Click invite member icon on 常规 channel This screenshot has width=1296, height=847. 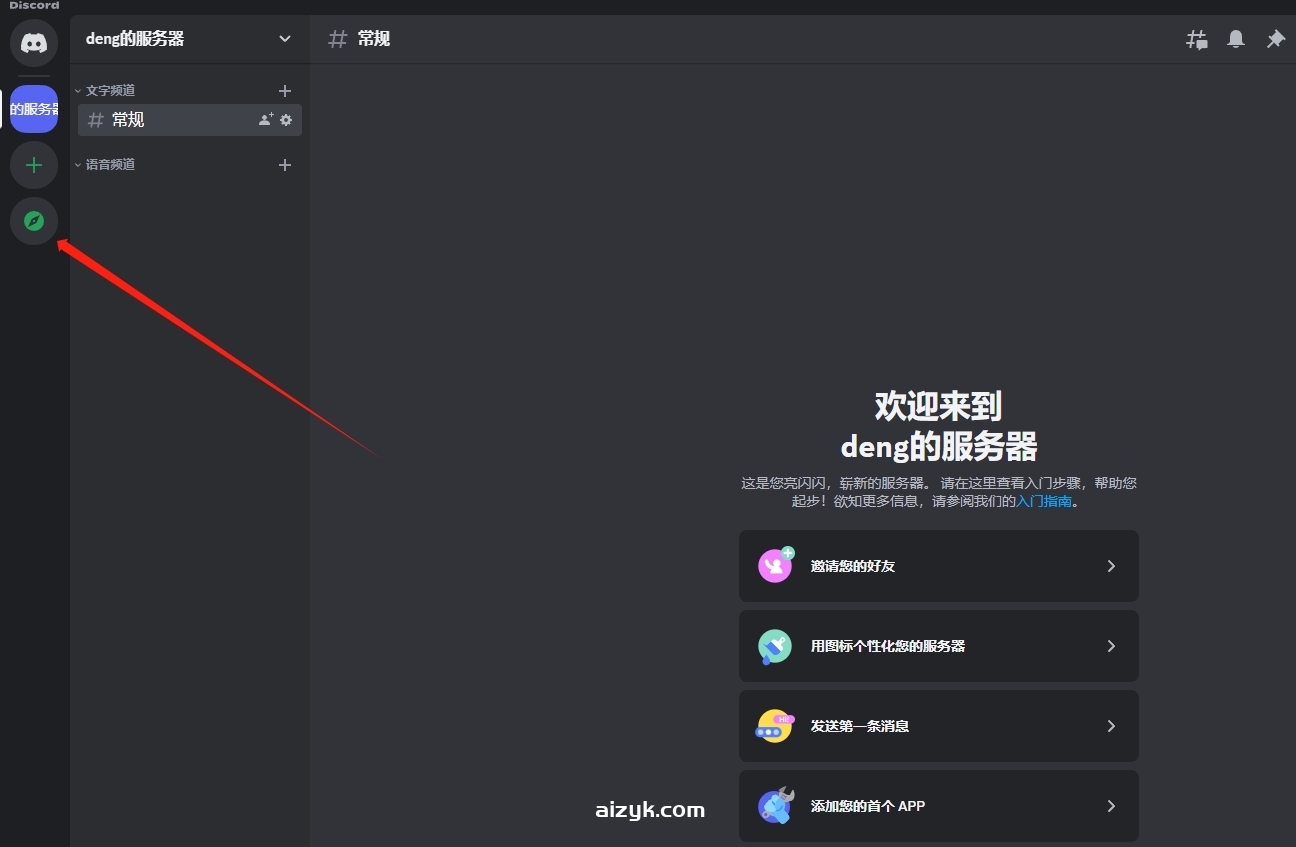click(265, 120)
